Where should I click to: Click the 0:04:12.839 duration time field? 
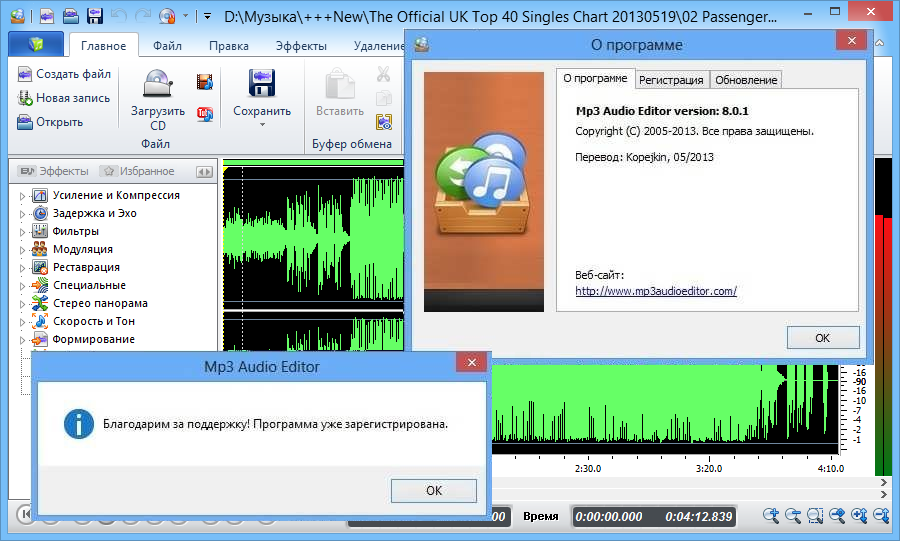pos(699,517)
